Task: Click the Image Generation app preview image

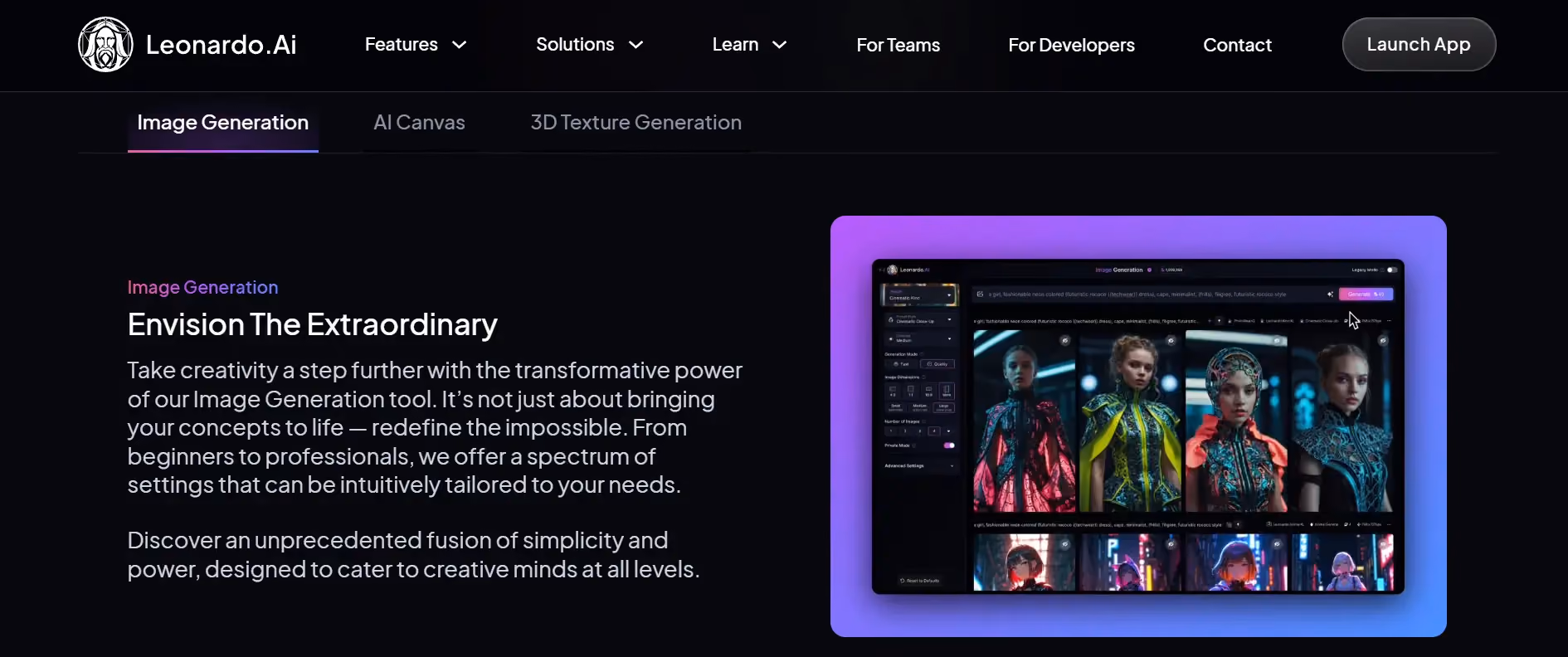Action: (1138, 426)
